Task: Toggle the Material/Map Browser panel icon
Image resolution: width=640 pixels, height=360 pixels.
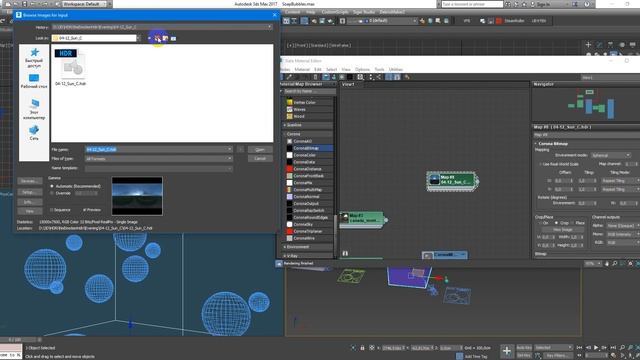Action: pyautogui.click(x=389, y=77)
